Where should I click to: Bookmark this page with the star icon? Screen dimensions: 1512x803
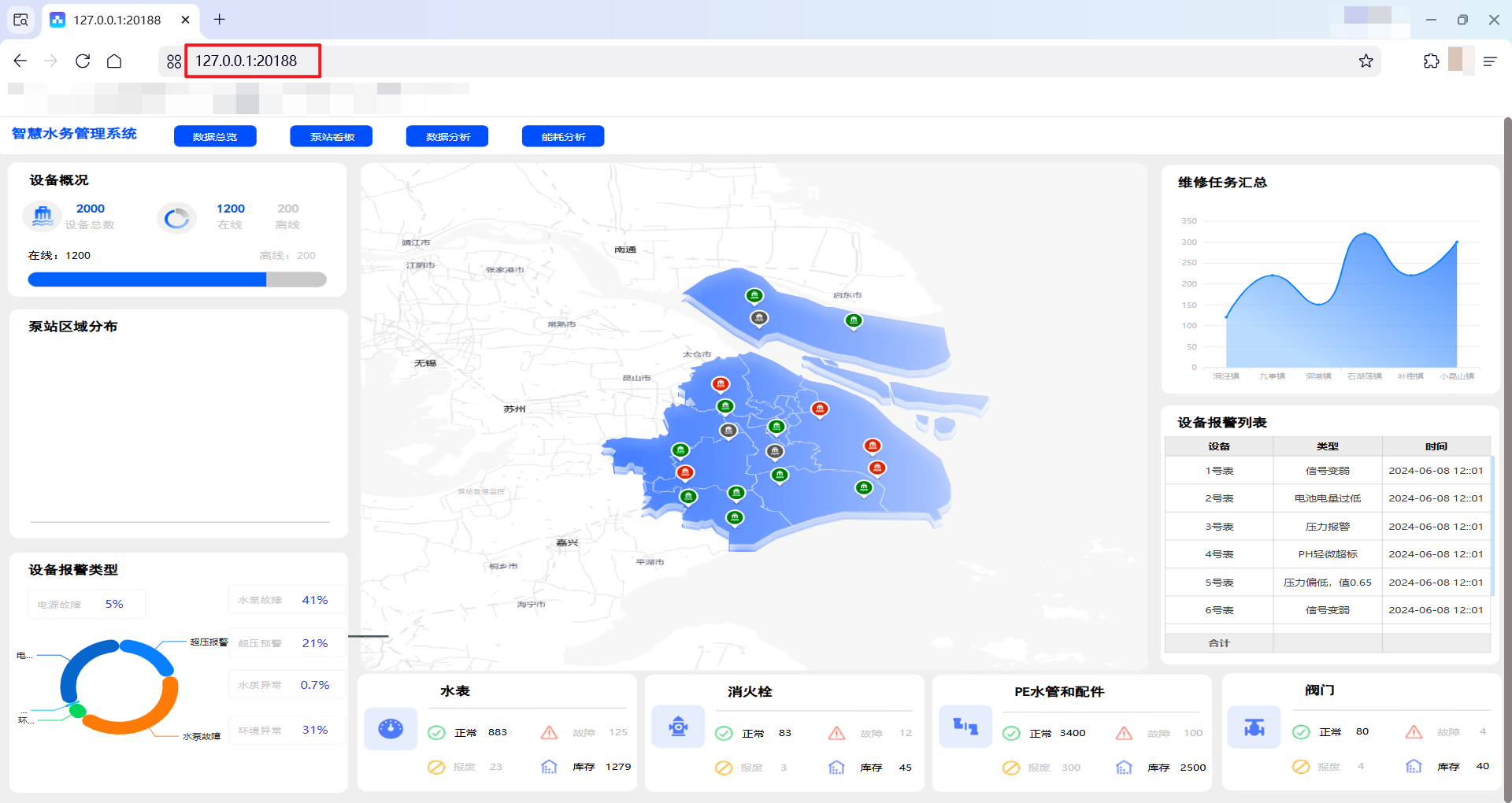pos(1366,61)
